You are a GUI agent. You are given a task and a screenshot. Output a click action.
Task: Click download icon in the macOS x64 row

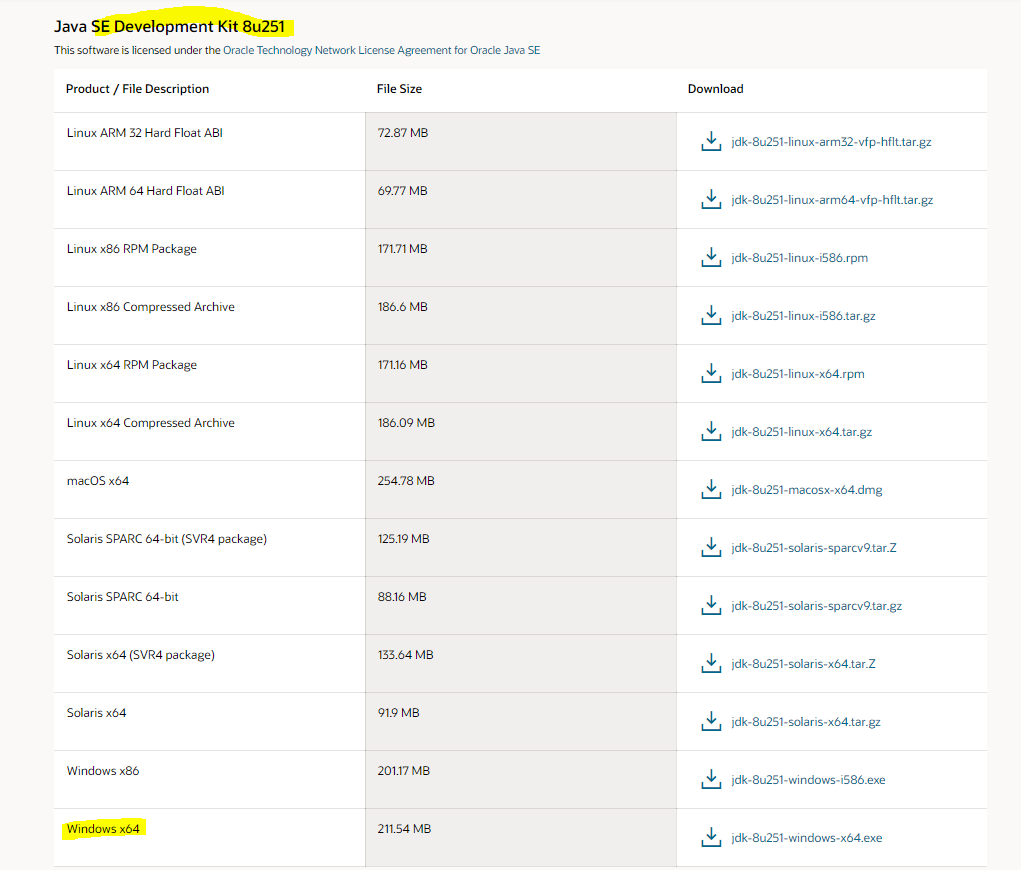point(711,489)
